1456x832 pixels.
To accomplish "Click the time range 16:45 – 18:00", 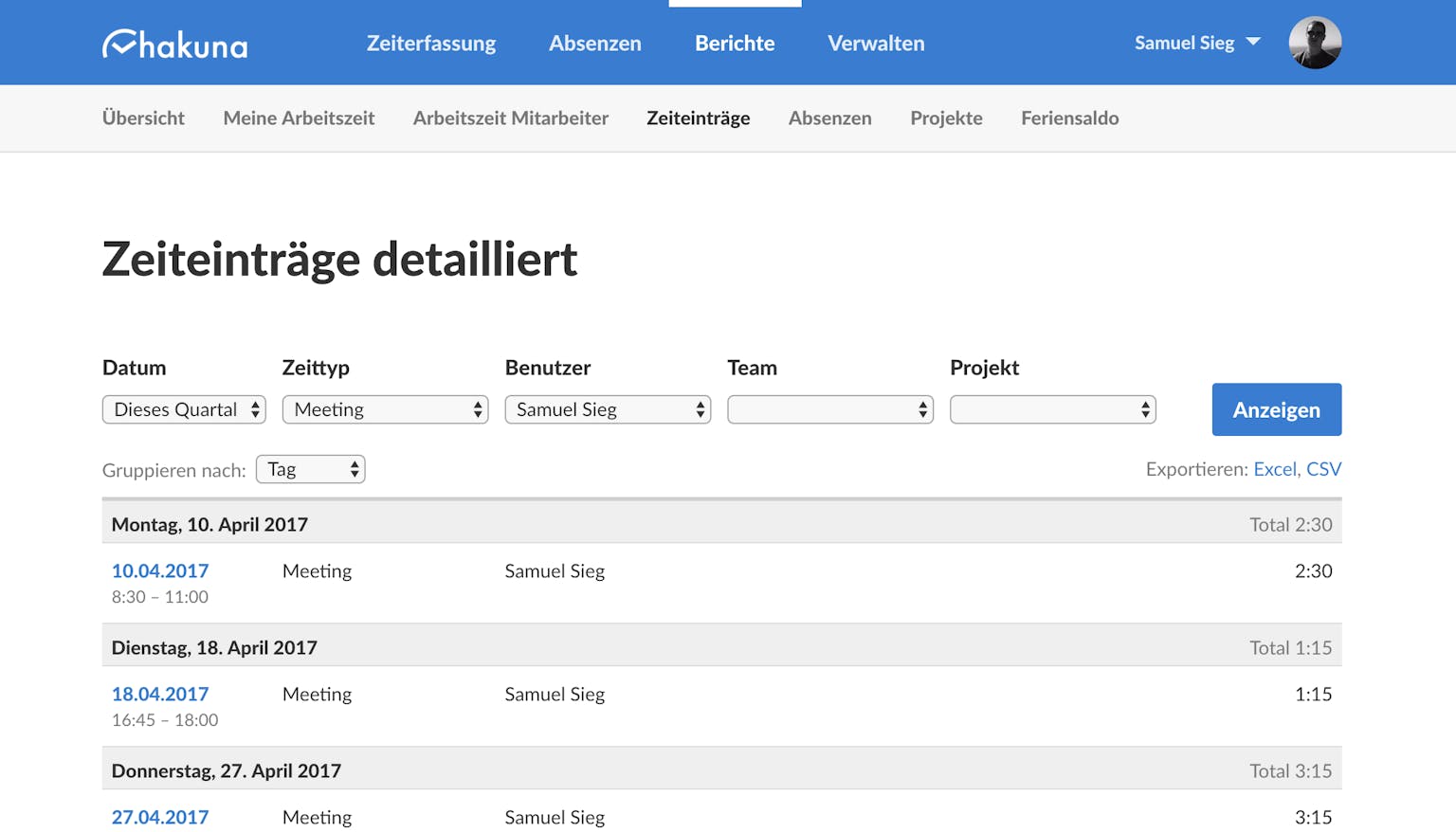I will click(165, 720).
